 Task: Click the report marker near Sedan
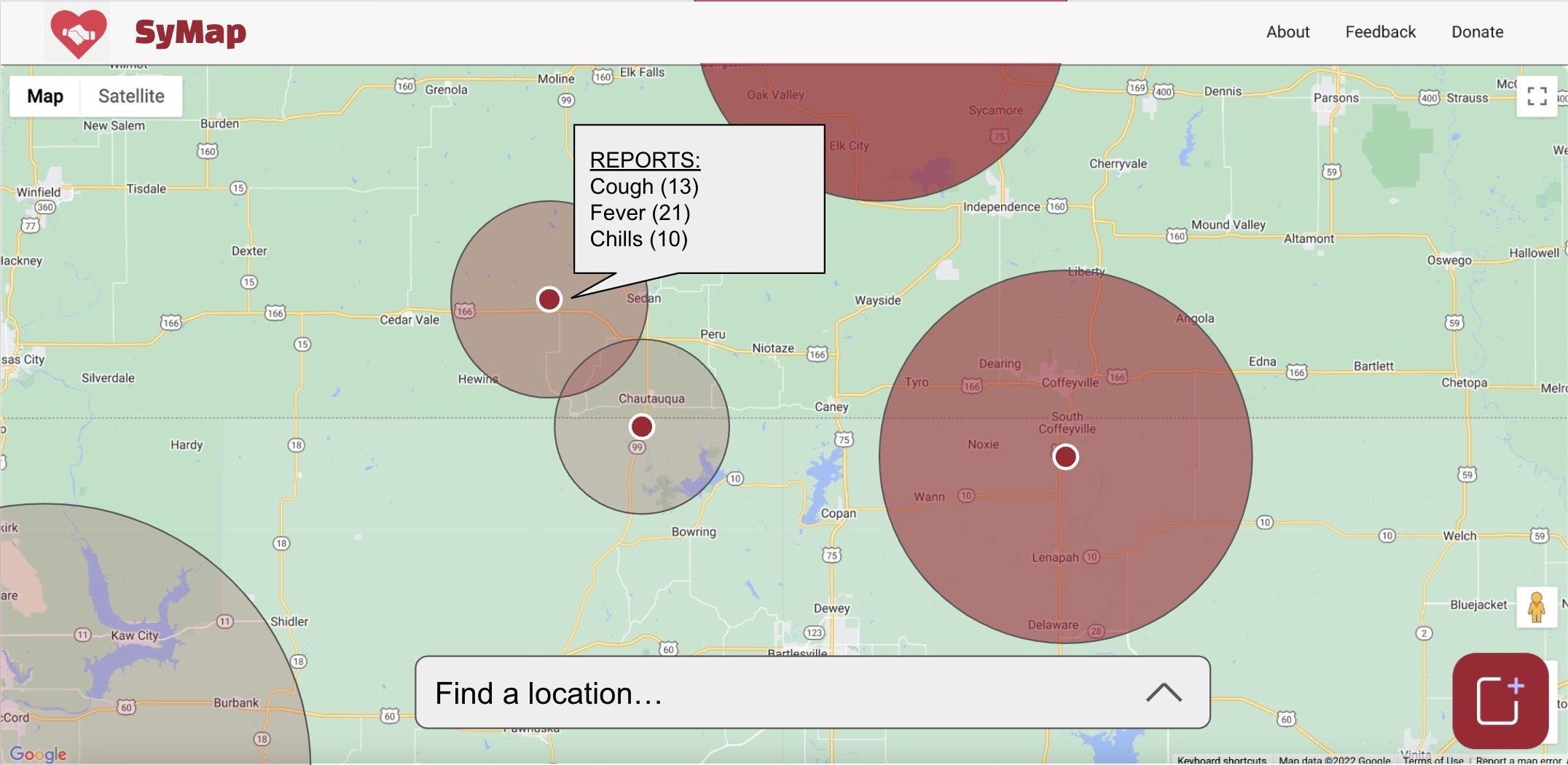click(x=549, y=299)
